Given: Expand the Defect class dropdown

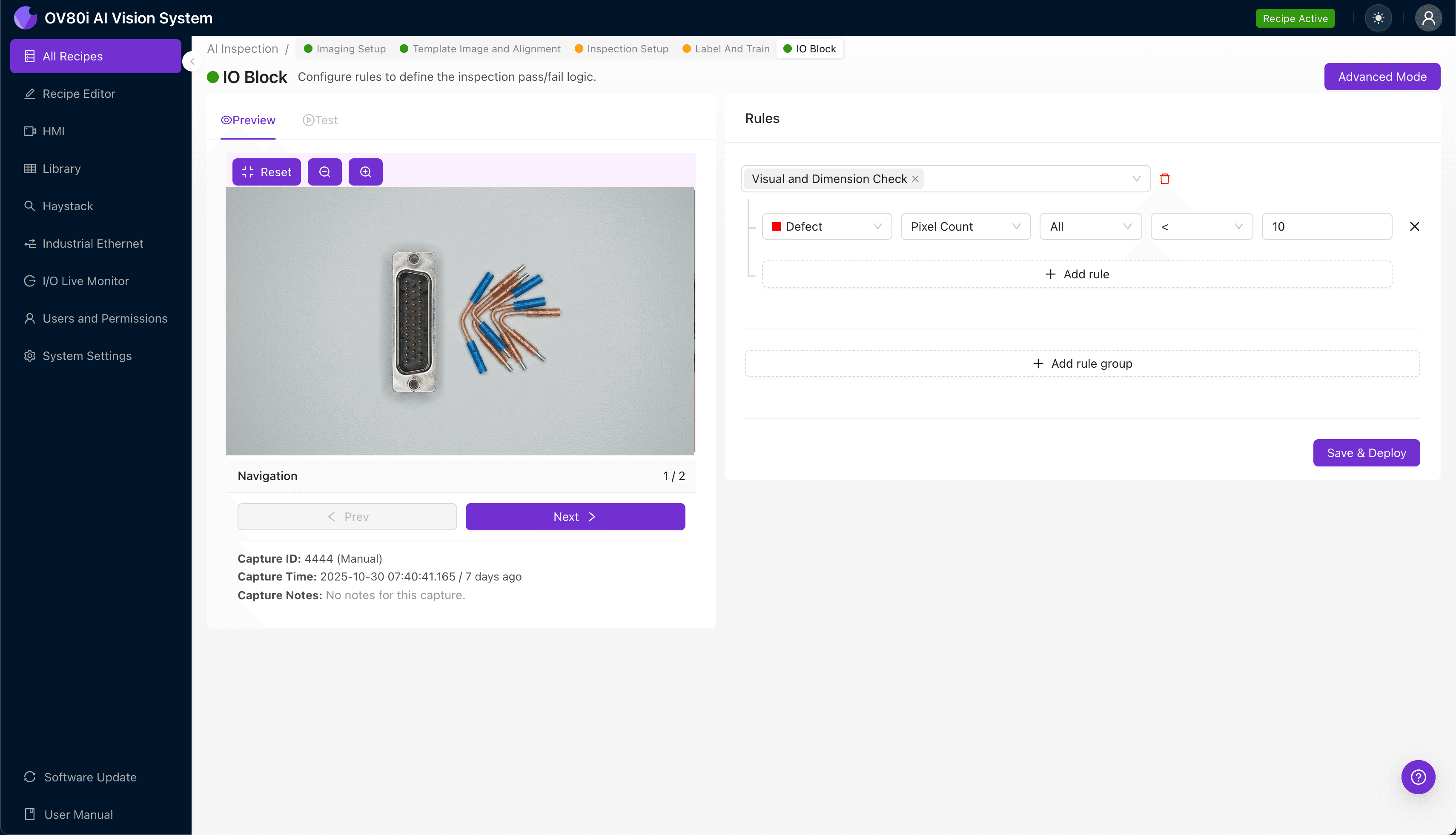Looking at the screenshot, I should click(x=827, y=226).
